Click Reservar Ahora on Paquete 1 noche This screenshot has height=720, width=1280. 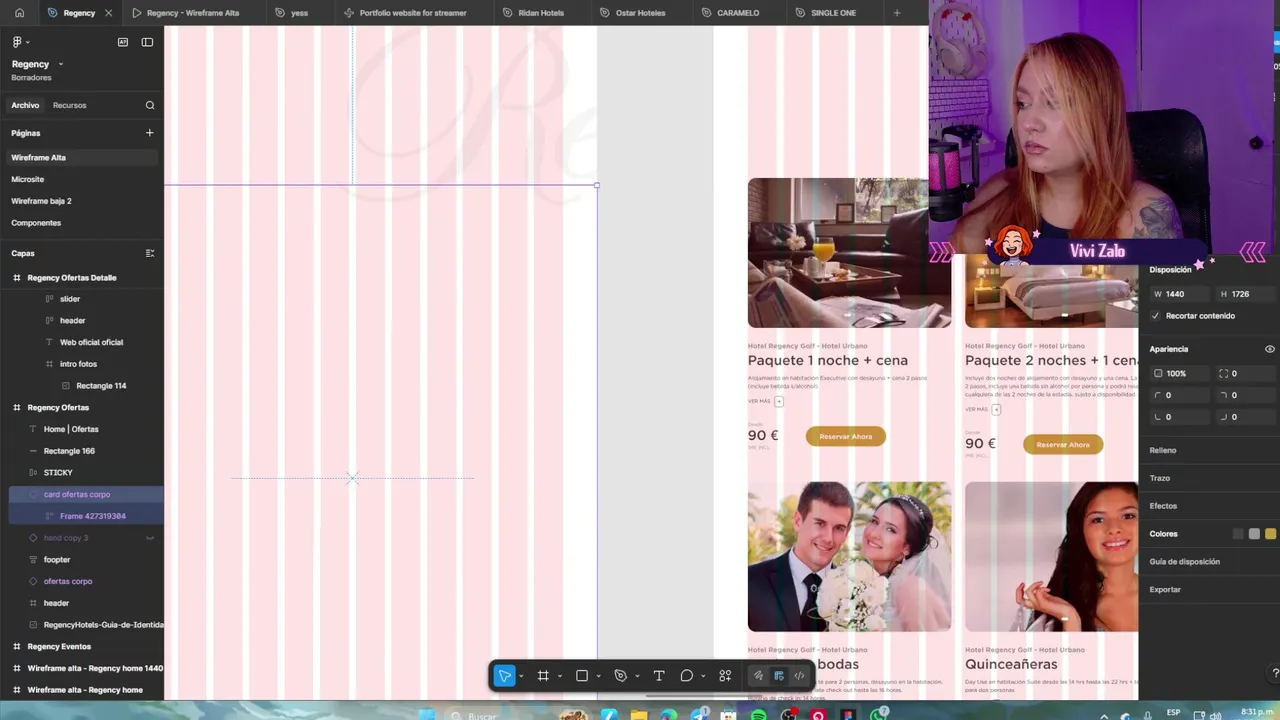click(846, 436)
